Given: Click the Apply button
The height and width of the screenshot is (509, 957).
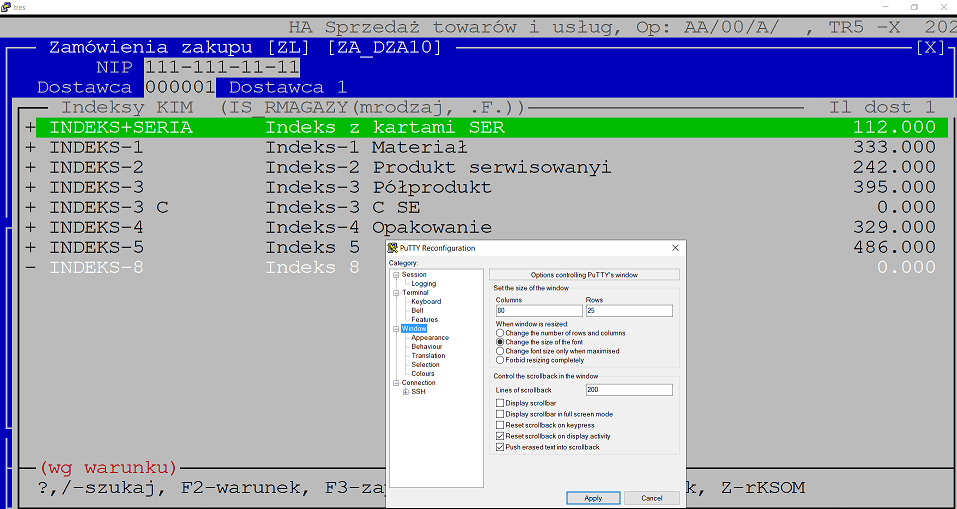Looking at the screenshot, I should [x=593, y=498].
